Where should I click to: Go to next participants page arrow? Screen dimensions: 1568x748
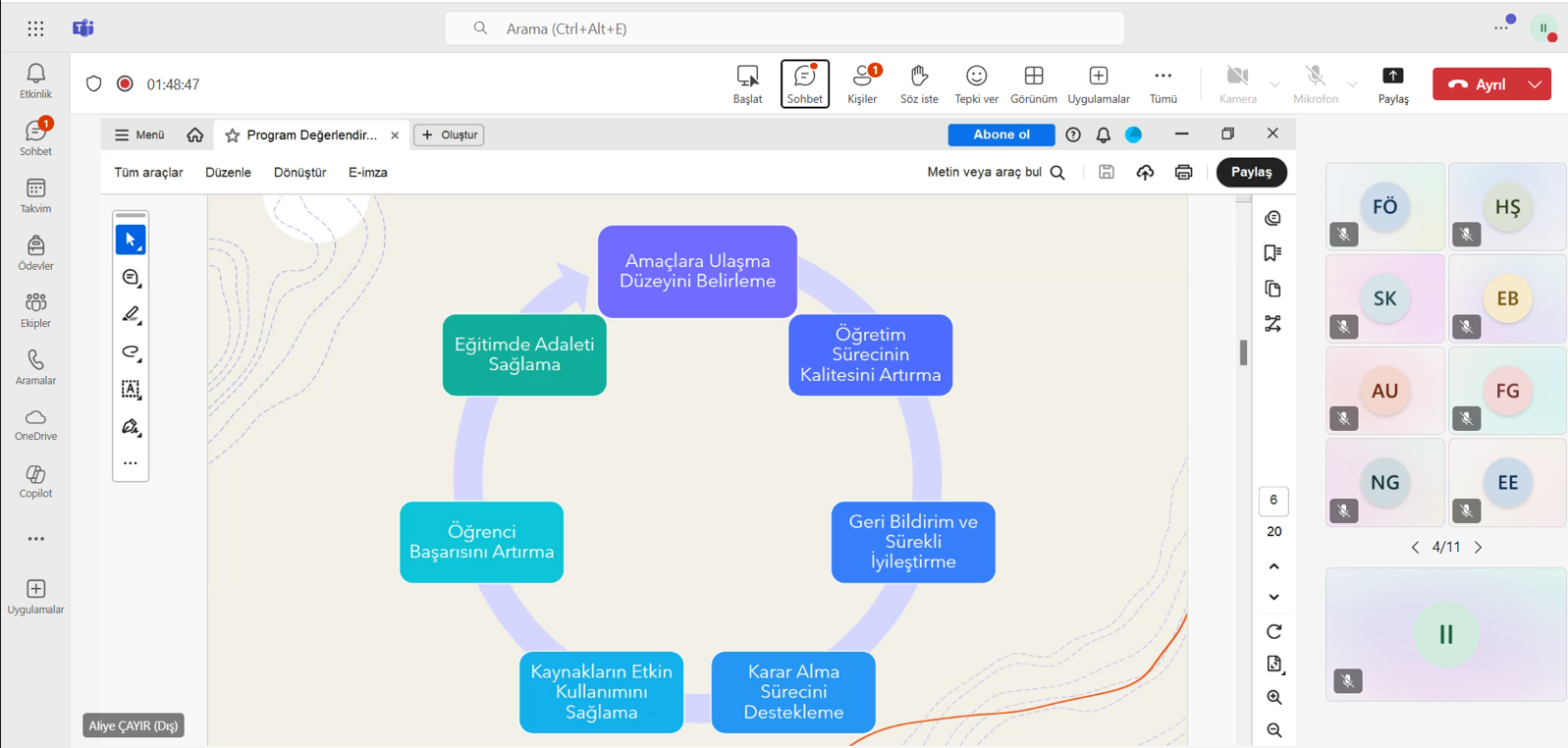pos(1478,547)
